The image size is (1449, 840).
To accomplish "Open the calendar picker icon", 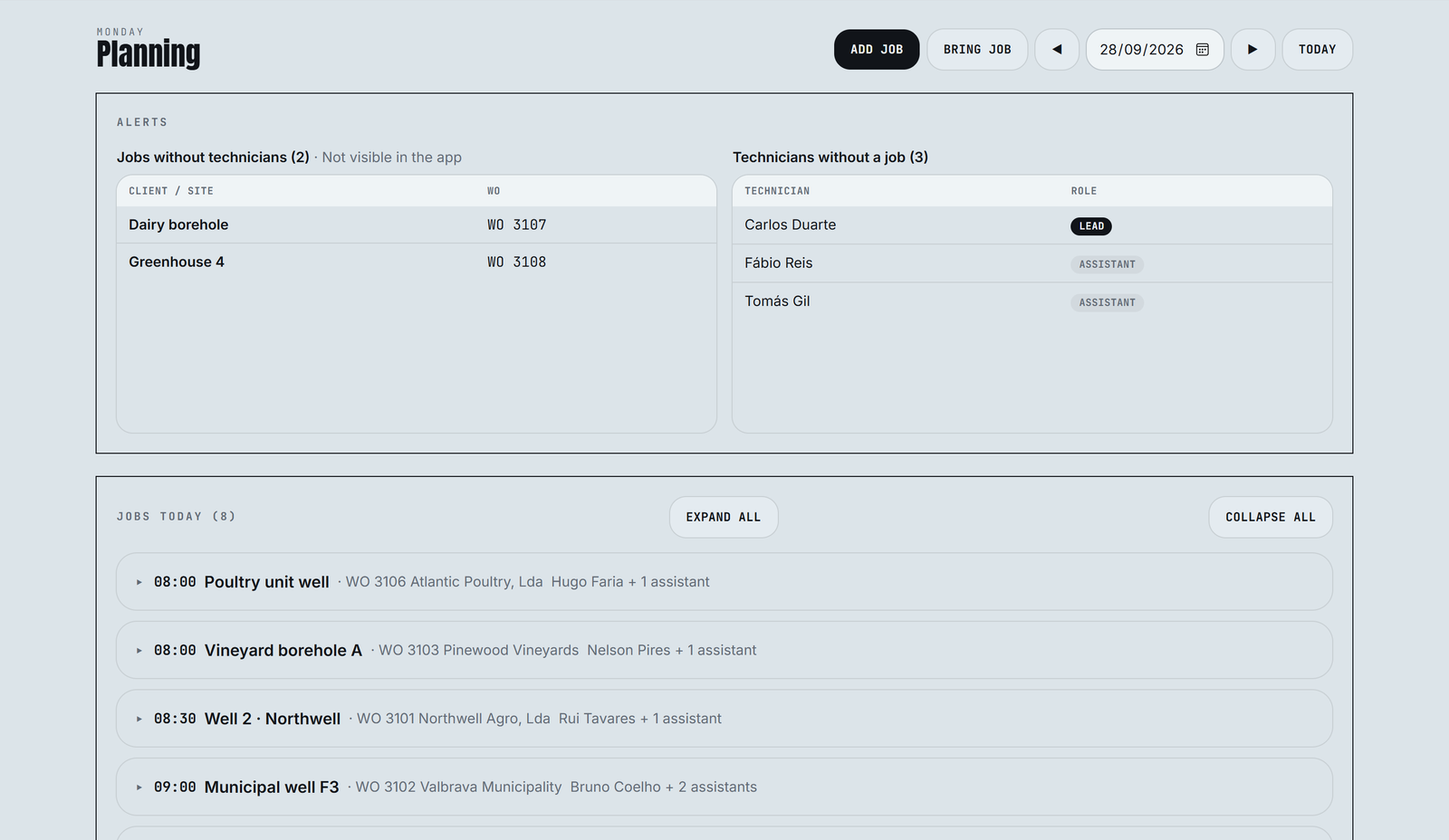I will pos(1203,50).
